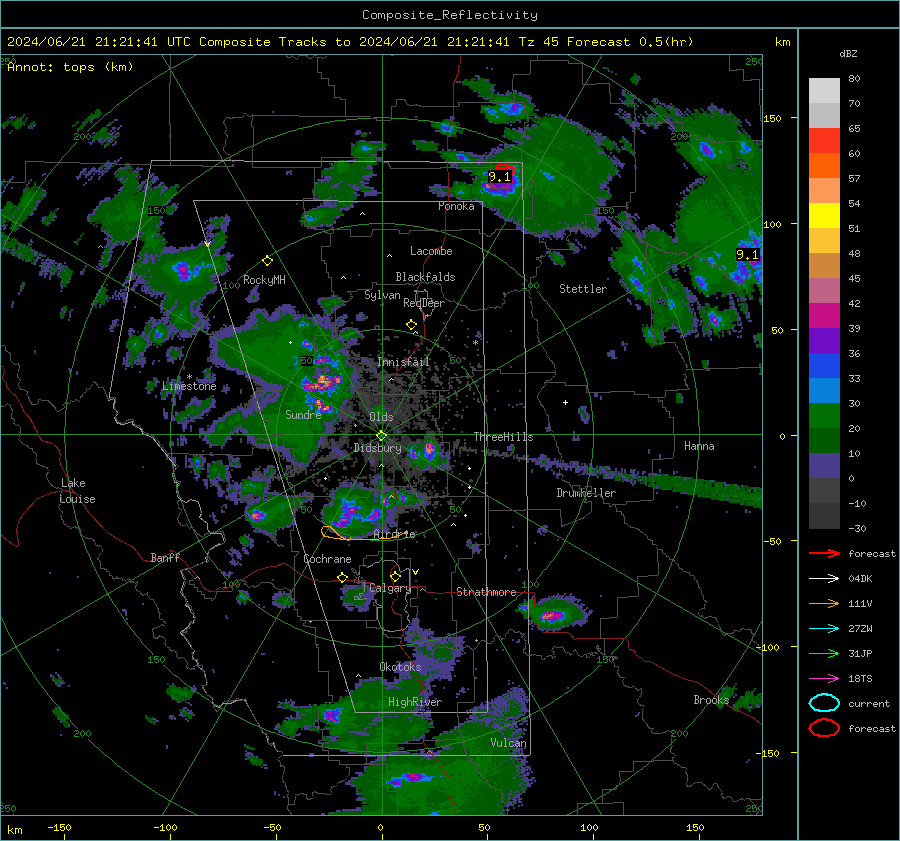Pick the yellow swatch between 54 and 51 dBZ
The image size is (900, 841).
(x=824, y=216)
